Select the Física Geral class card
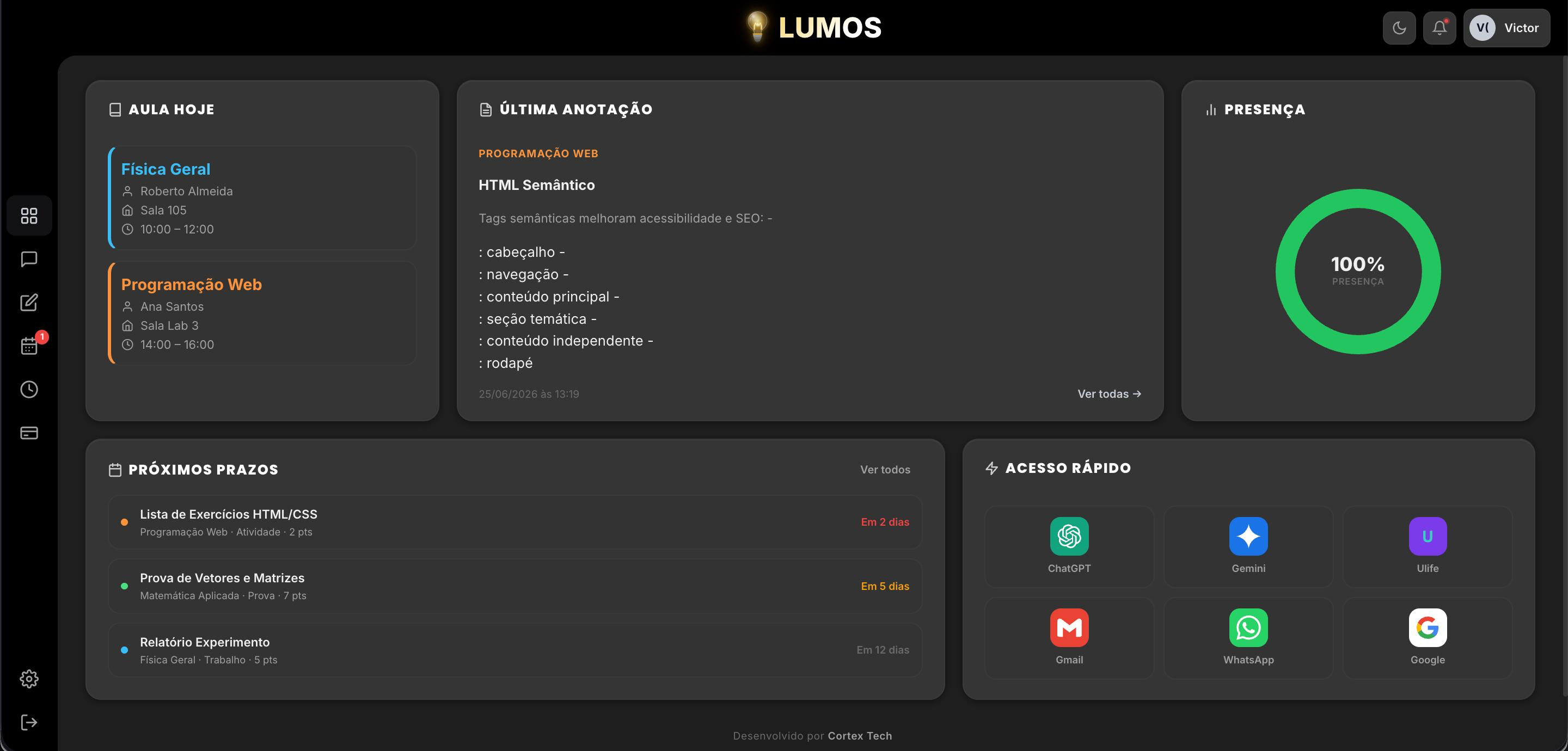Image resolution: width=1568 pixels, height=751 pixels. (x=262, y=198)
